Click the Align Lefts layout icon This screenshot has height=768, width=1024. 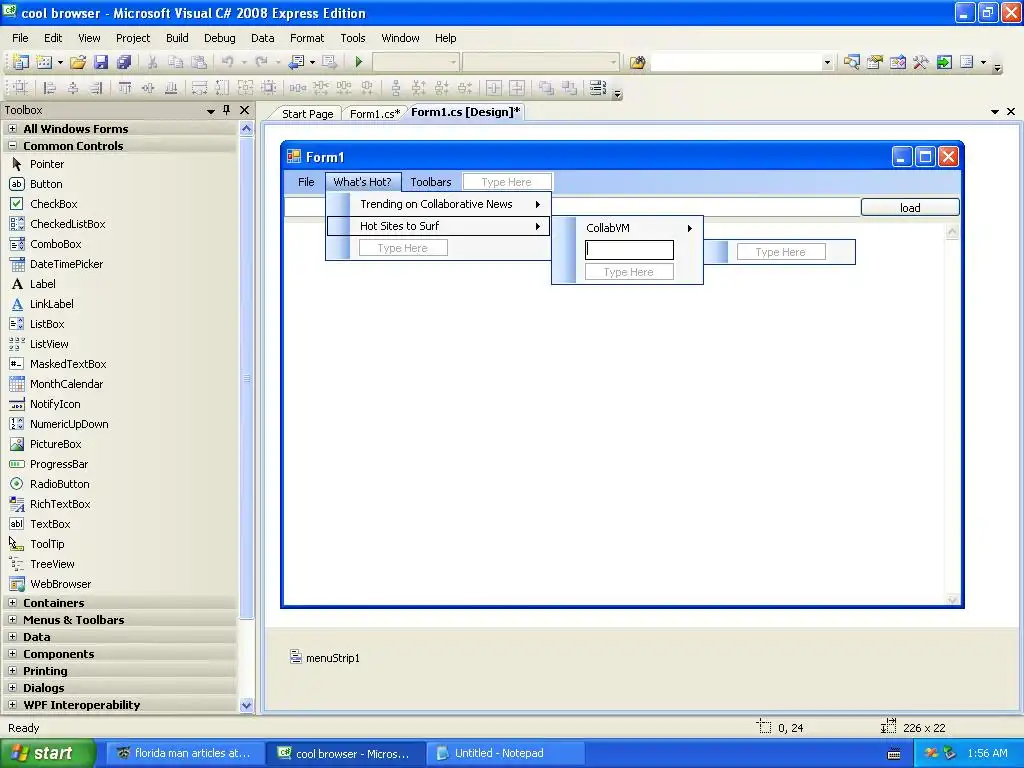click(x=49, y=88)
